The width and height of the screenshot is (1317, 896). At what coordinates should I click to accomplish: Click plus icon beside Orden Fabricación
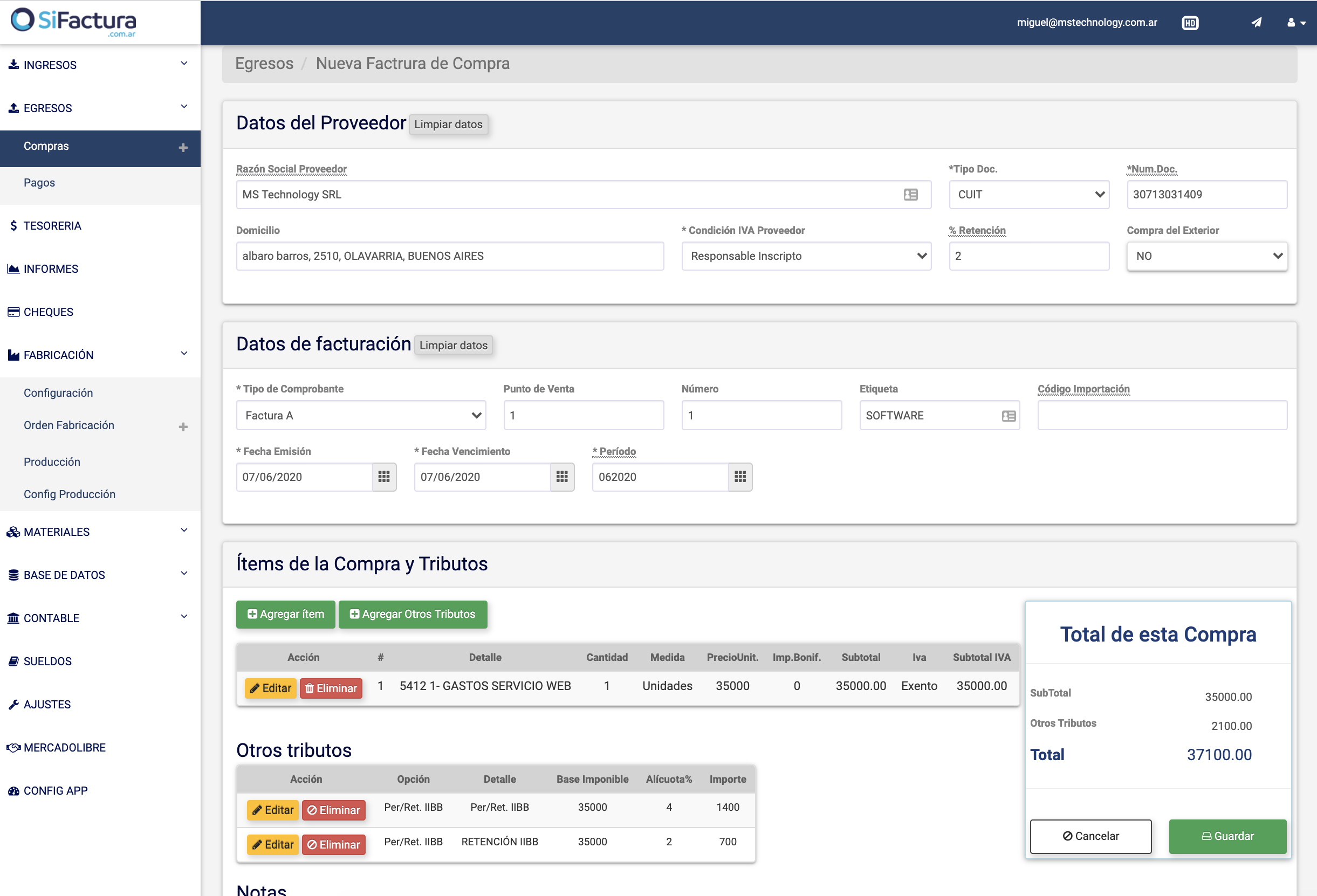[x=183, y=426]
